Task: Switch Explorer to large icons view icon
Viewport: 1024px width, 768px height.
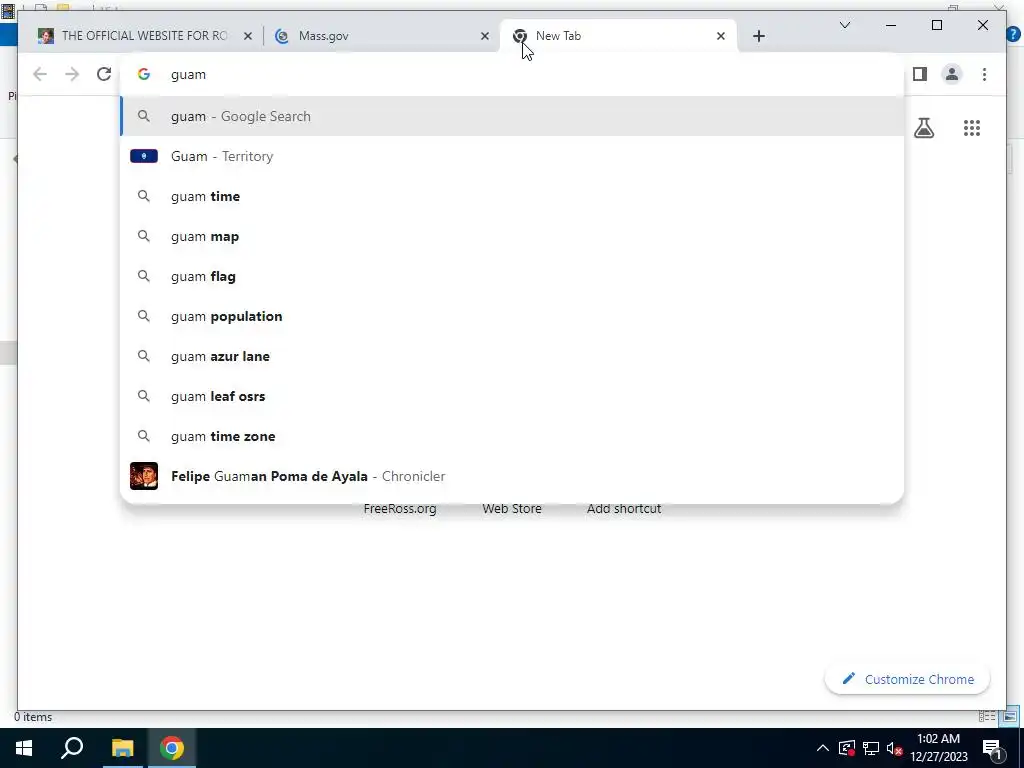Action: (1010, 716)
